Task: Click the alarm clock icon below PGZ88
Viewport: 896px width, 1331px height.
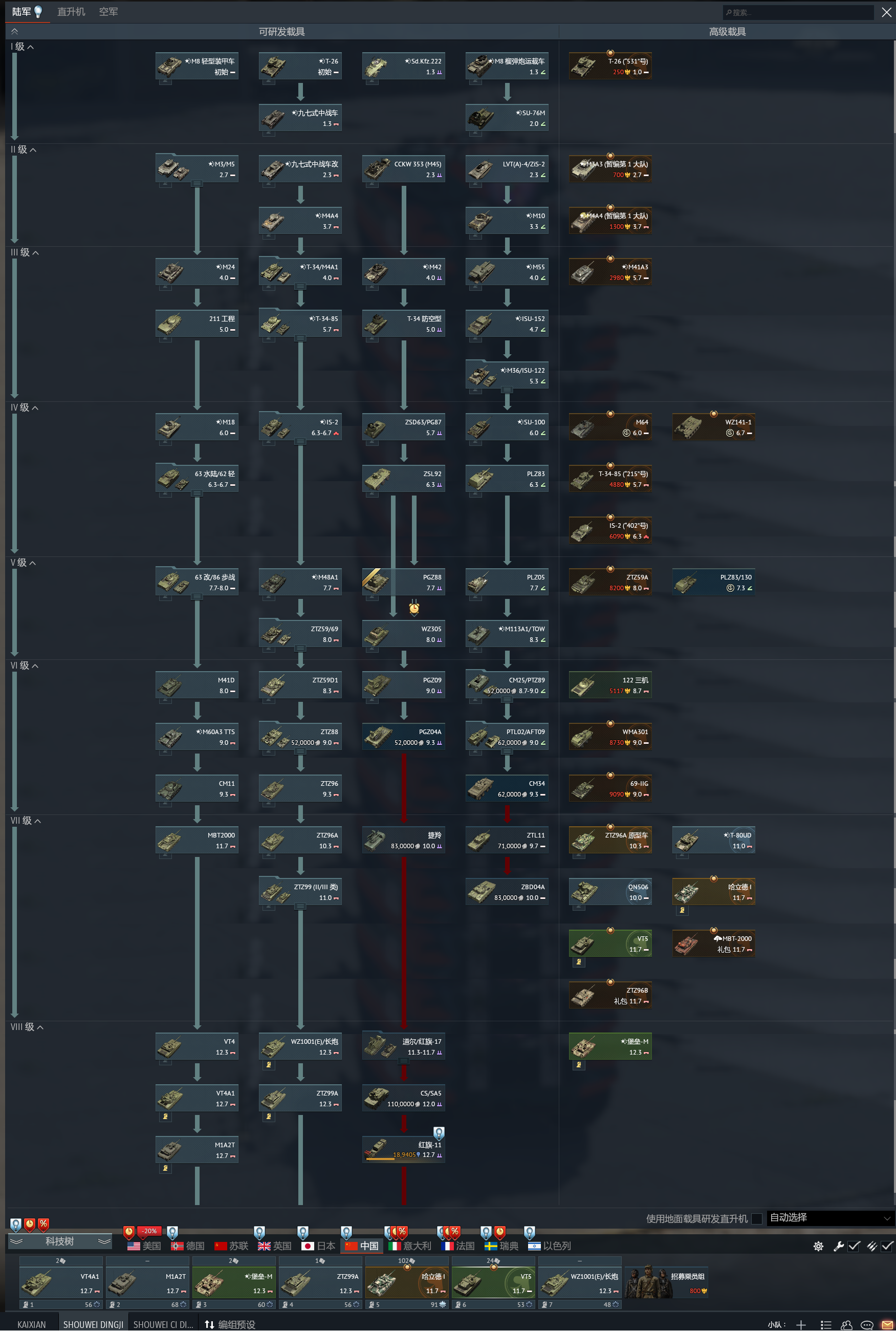Action: (414, 608)
